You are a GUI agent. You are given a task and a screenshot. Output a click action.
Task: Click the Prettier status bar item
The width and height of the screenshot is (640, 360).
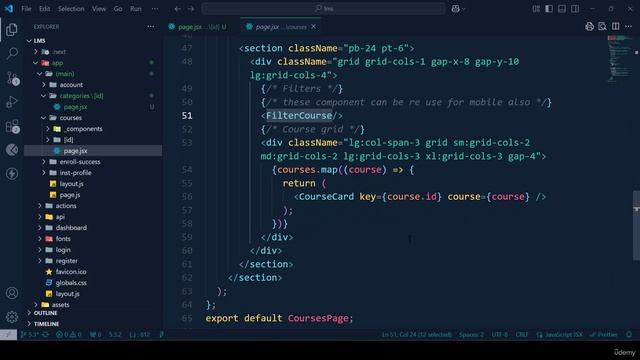pos(604,335)
